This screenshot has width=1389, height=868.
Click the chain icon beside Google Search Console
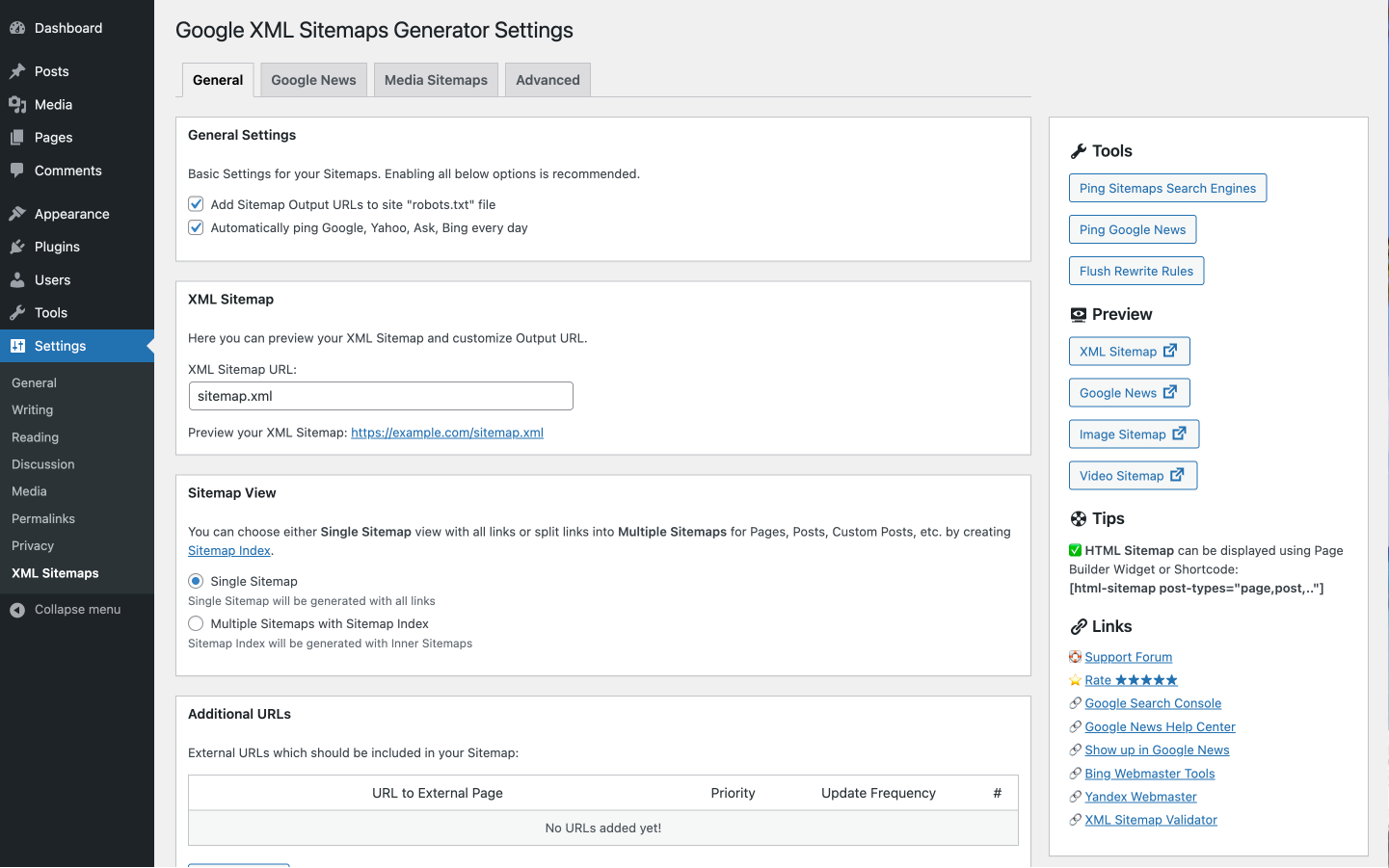coord(1076,703)
